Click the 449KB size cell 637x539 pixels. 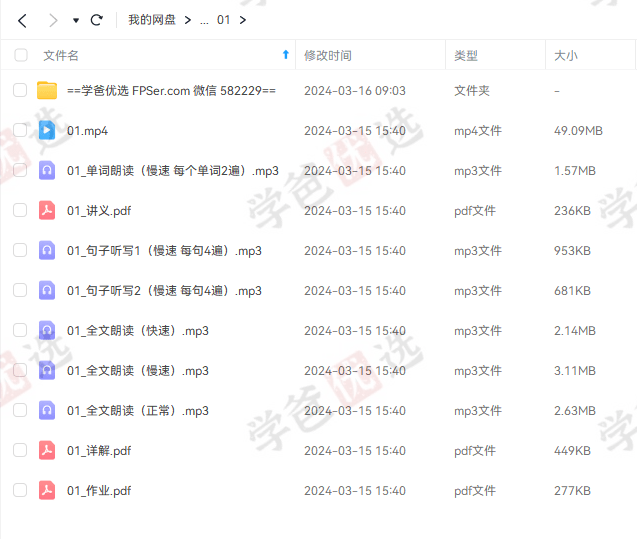click(x=572, y=451)
